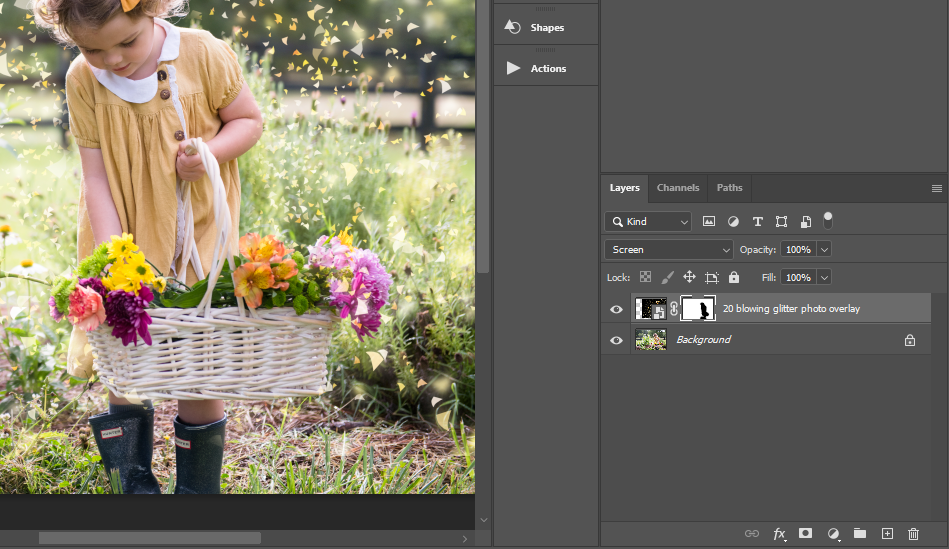Image resolution: width=949 pixels, height=549 pixels.
Task: Open the fx layer style menu
Action: (x=779, y=534)
